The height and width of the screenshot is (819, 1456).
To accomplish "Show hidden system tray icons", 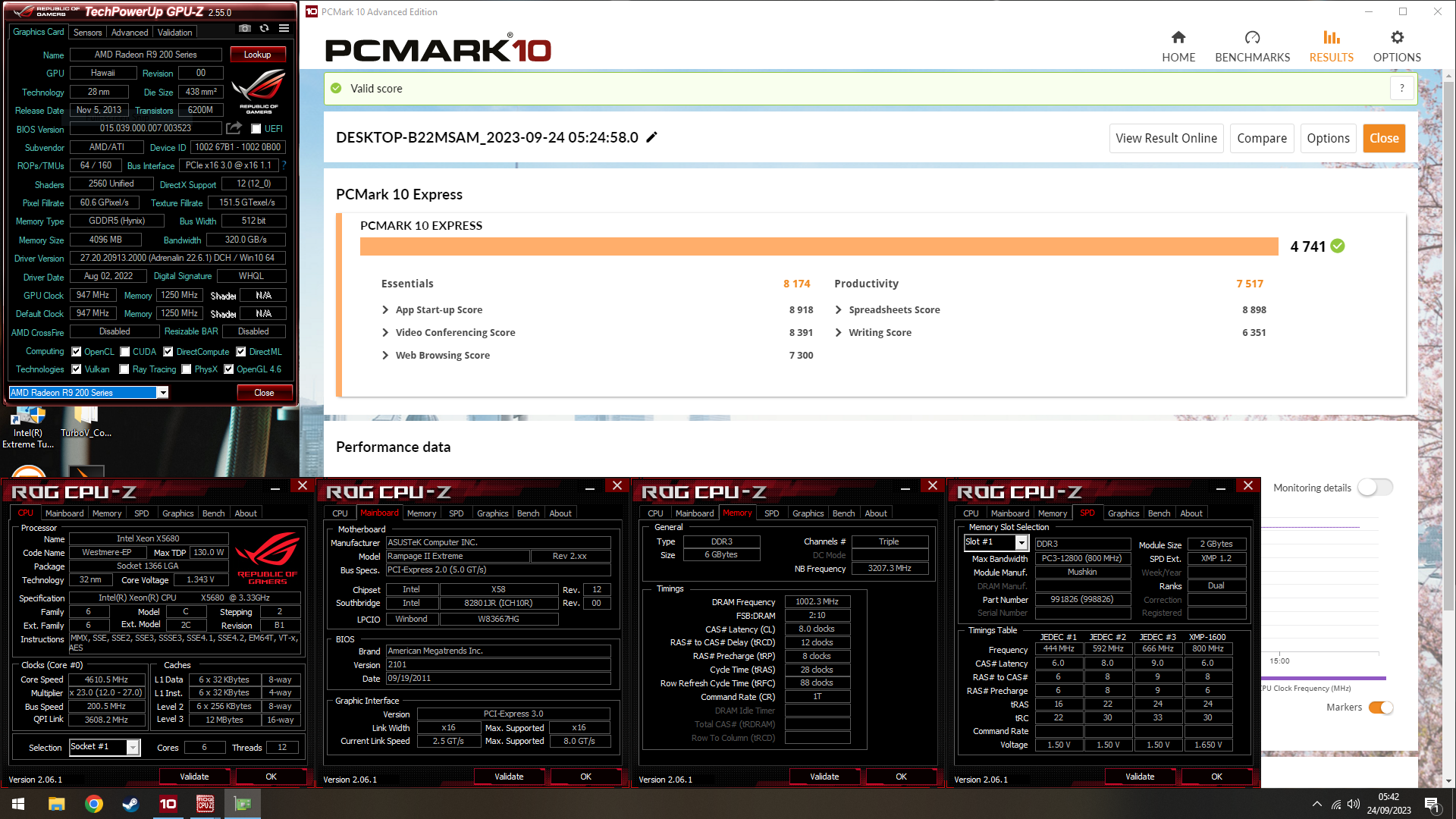I will click(1316, 804).
